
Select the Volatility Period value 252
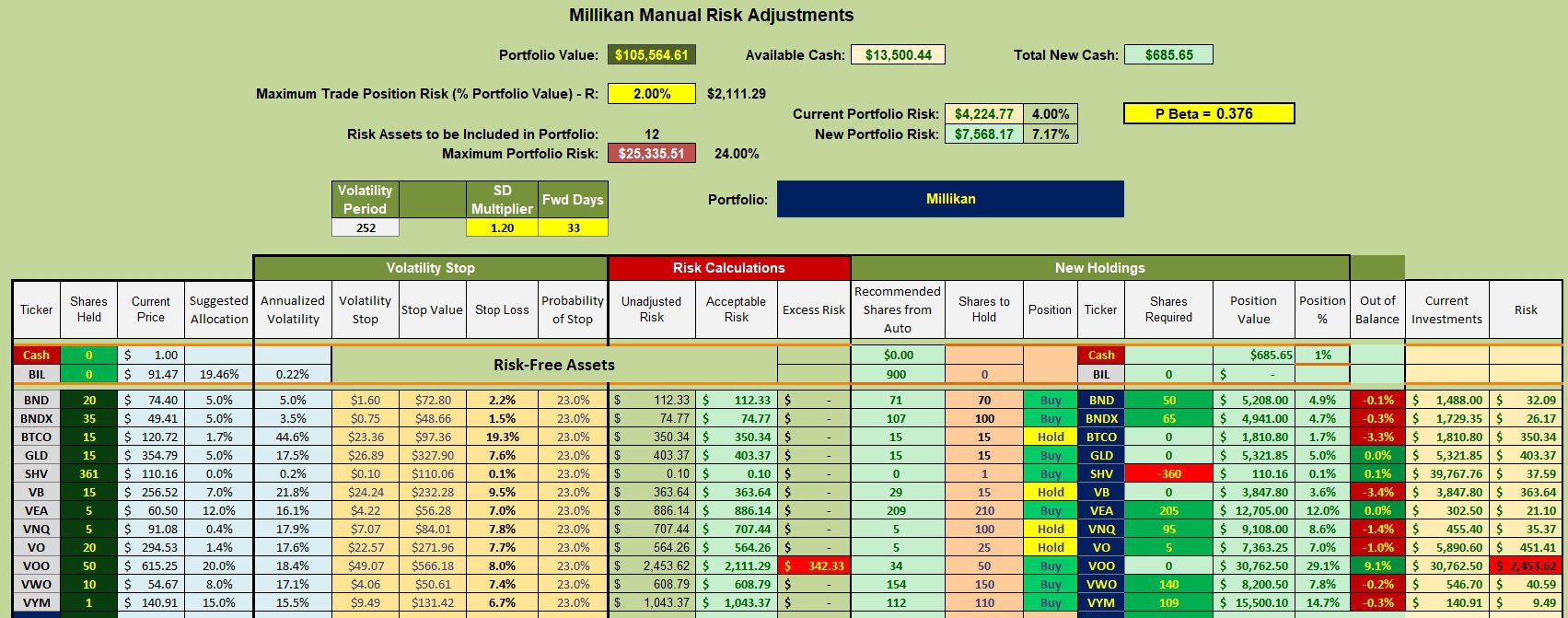coord(366,227)
